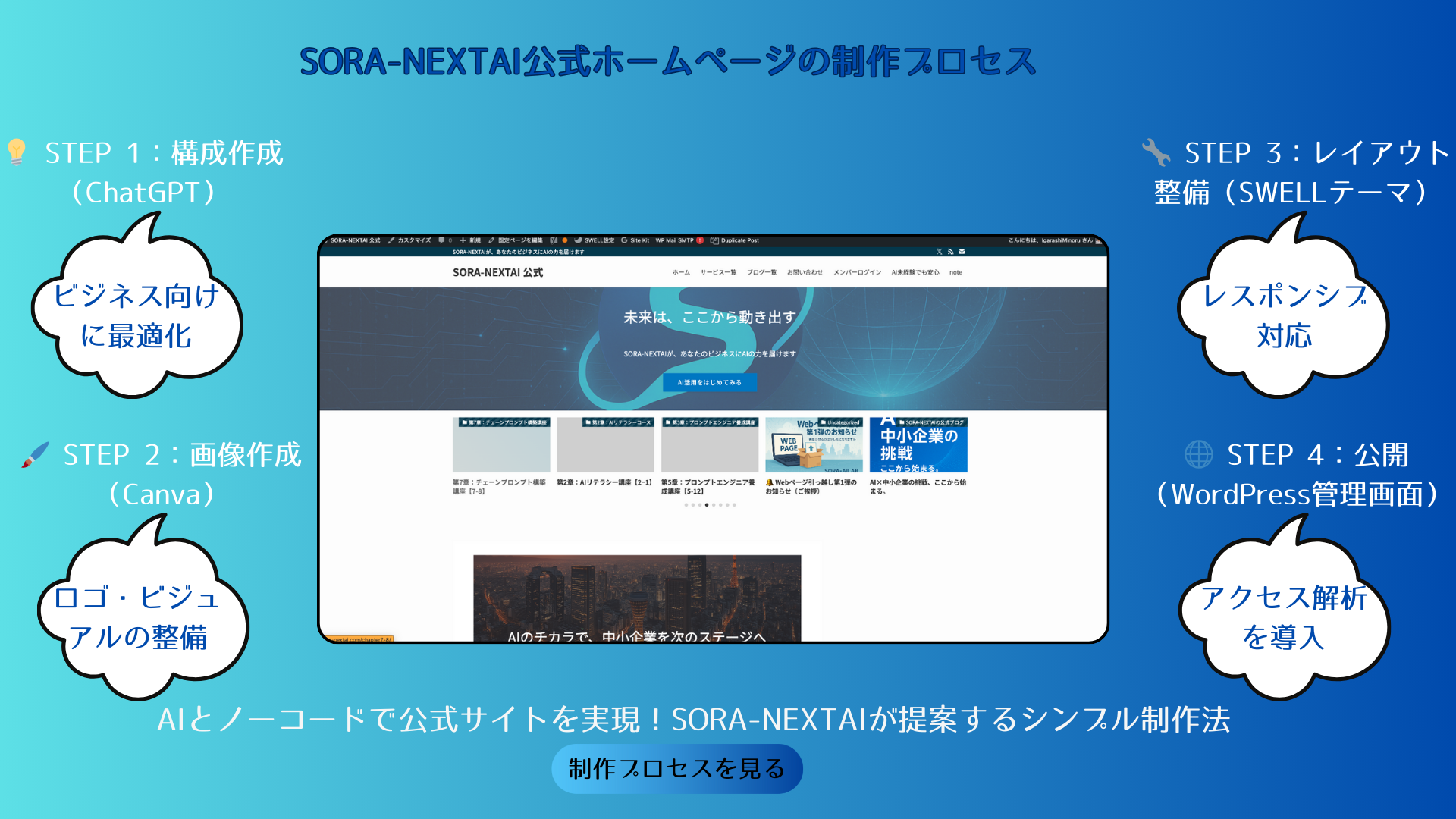The width and height of the screenshot is (1456, 819).
Task: Click the 'Uncategorized' category label
Action: coord(840,422)
